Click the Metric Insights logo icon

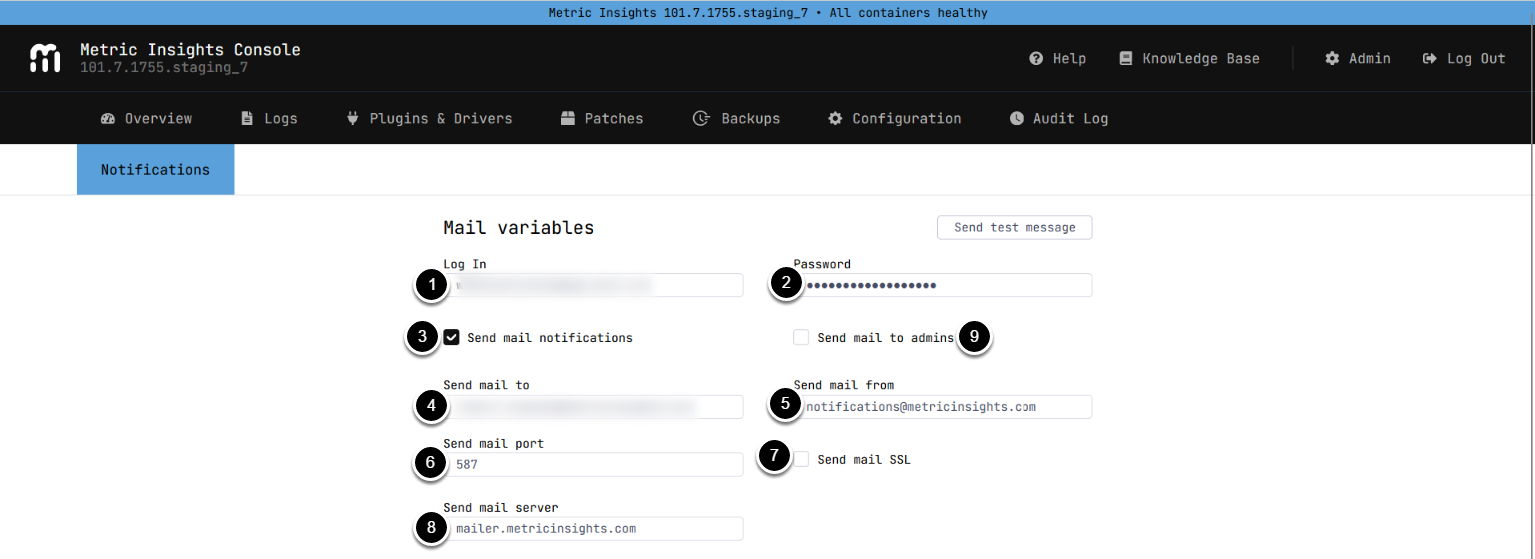[45, 58]
